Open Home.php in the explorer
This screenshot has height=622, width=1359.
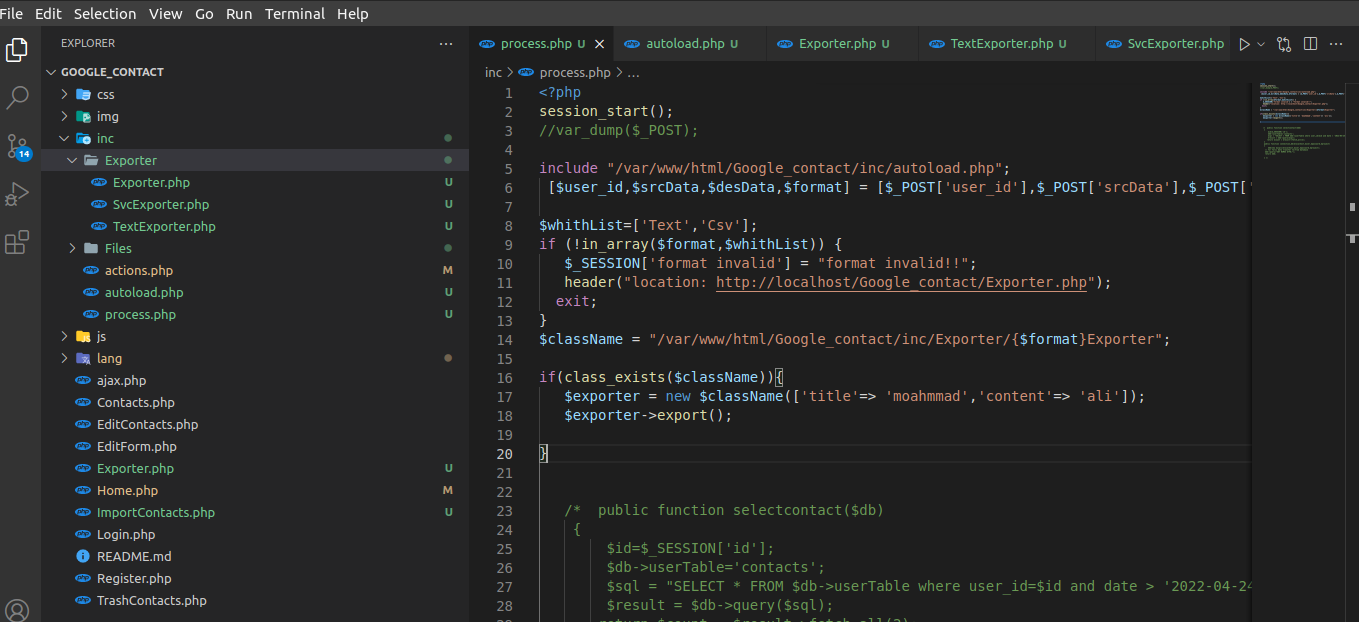tap(255, 490)
